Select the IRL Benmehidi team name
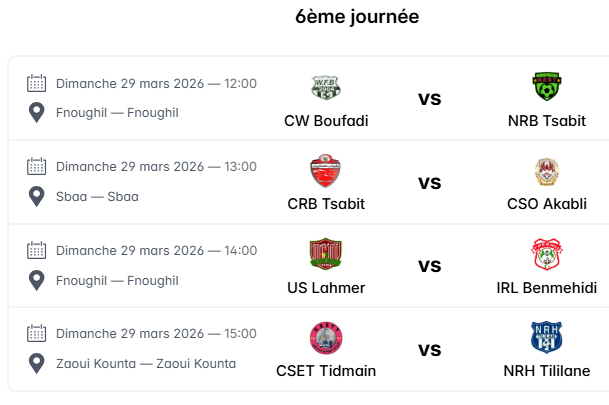 point(547,288)
